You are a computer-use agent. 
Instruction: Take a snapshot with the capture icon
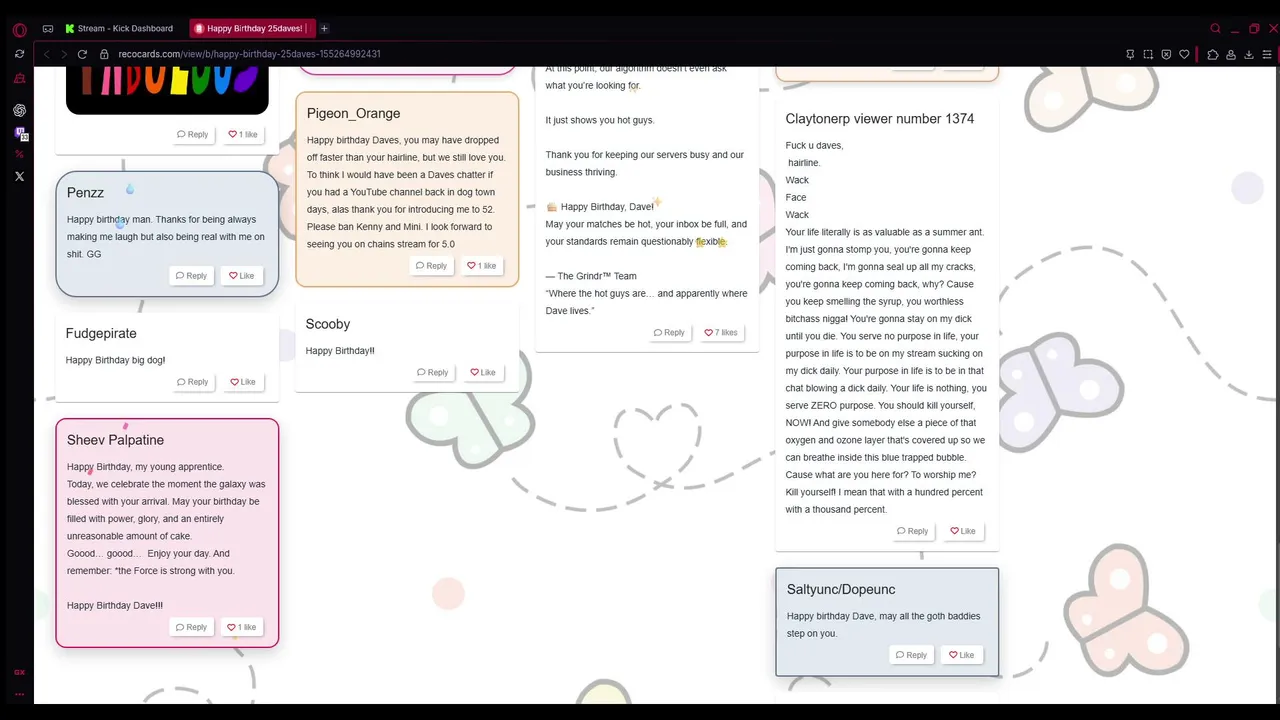click(x=1148, y=54)
